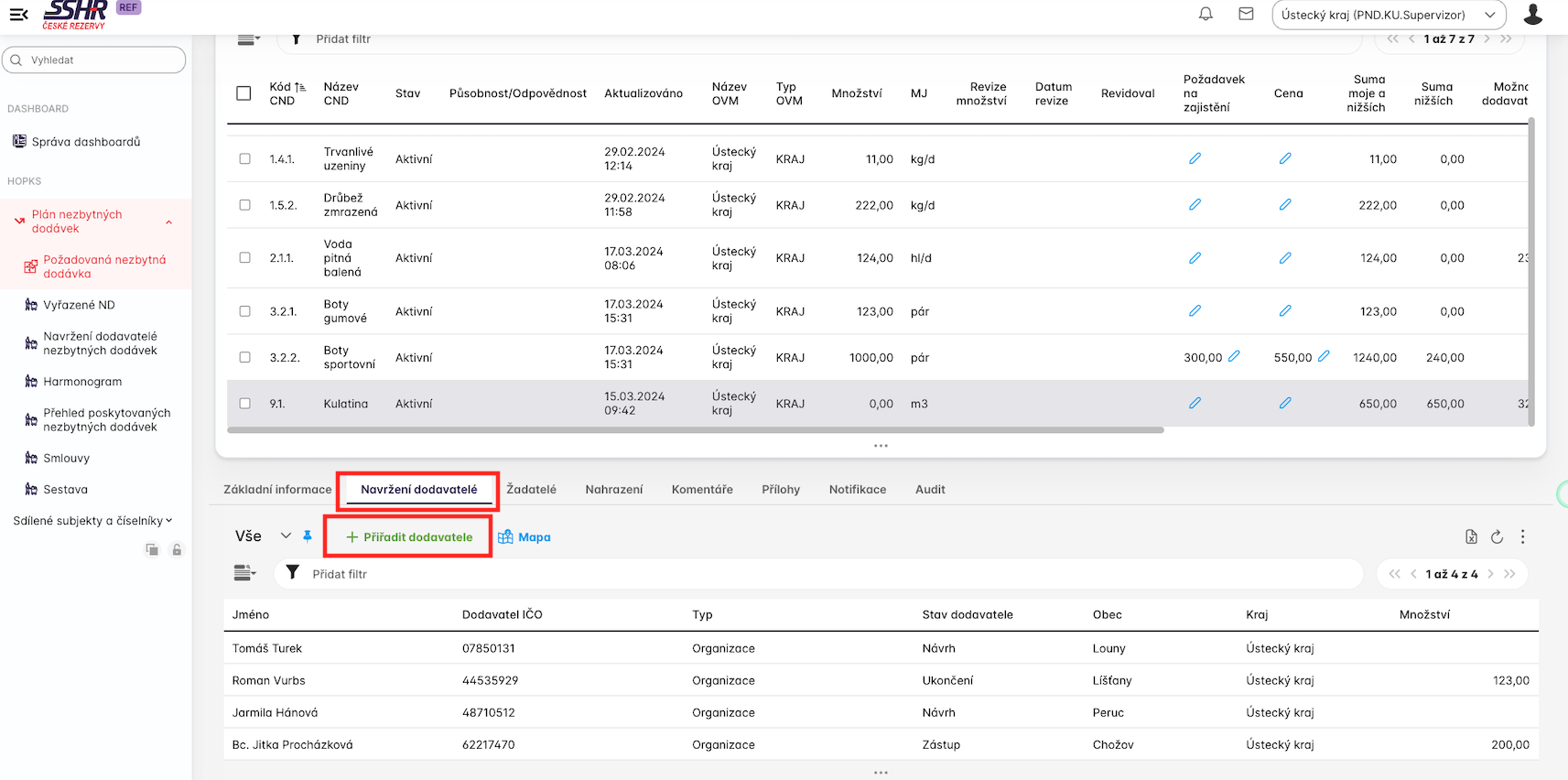Open the user profile icon
Screen dimensions: 1568x780
pyautogui.click(x=1532, y=15)
